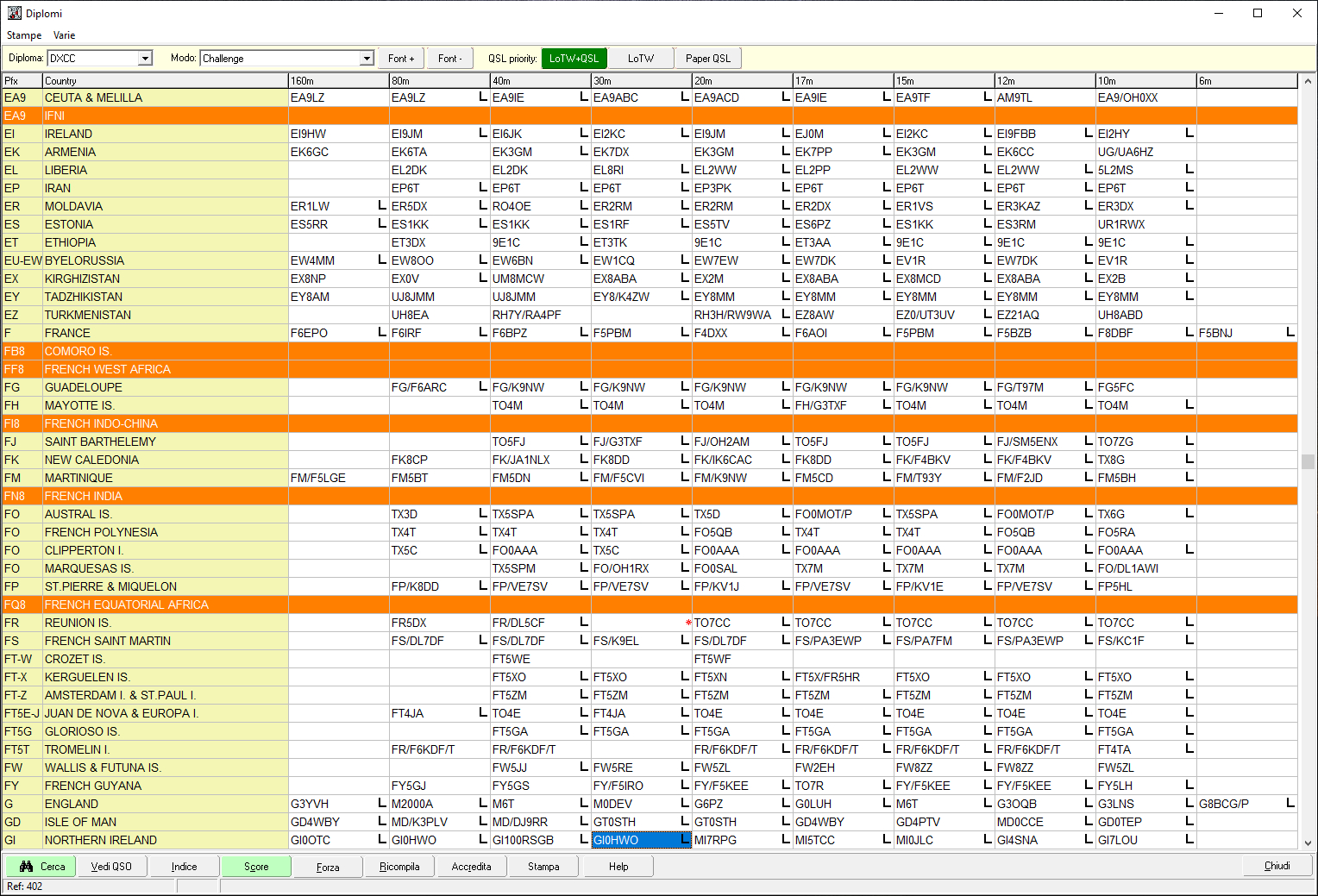
Task: Click the Diplomi app icon in title bar
Action: click(x=14, y=13)
